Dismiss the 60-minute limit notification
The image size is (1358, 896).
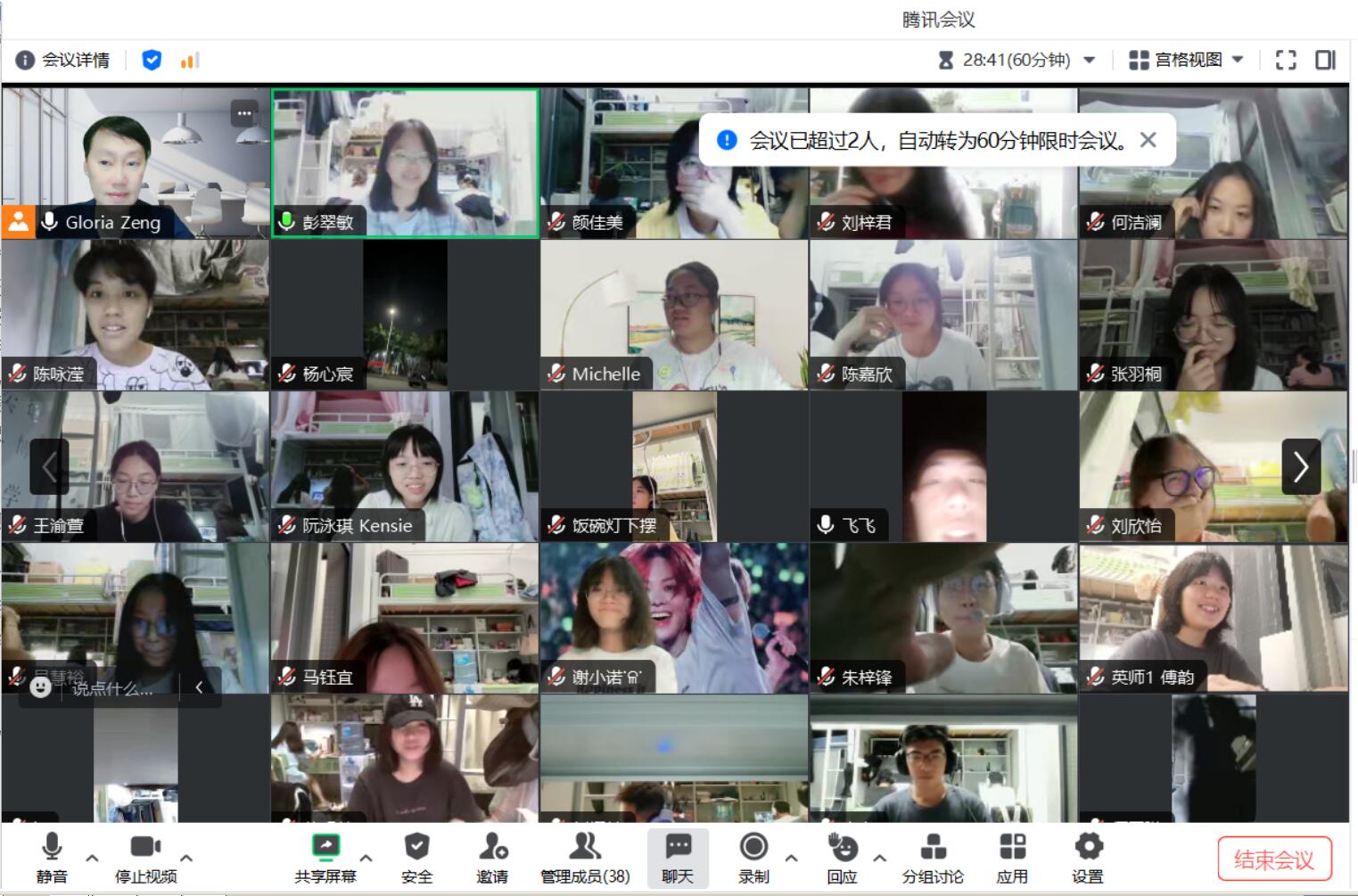tap(1148, 140)
